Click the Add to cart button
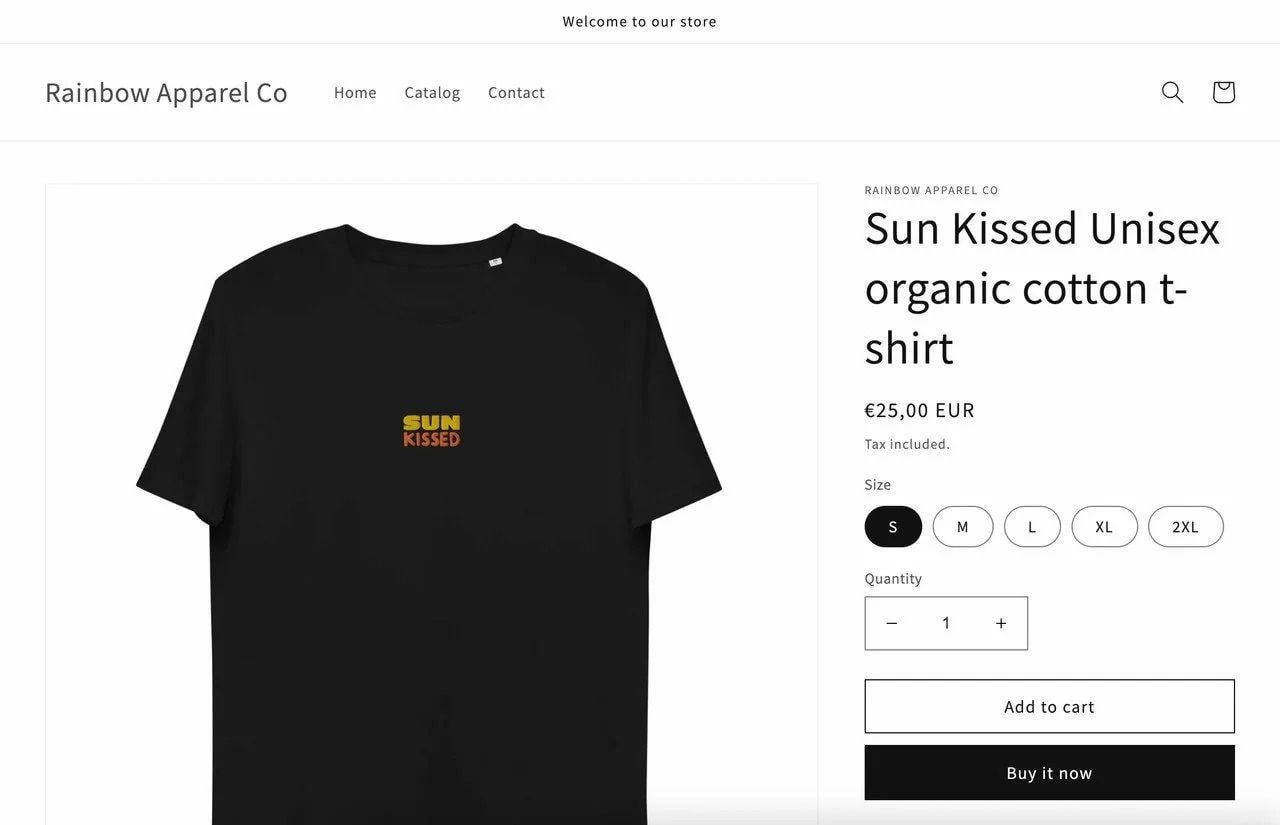 pyautogui.click(x=1049, y=707)
